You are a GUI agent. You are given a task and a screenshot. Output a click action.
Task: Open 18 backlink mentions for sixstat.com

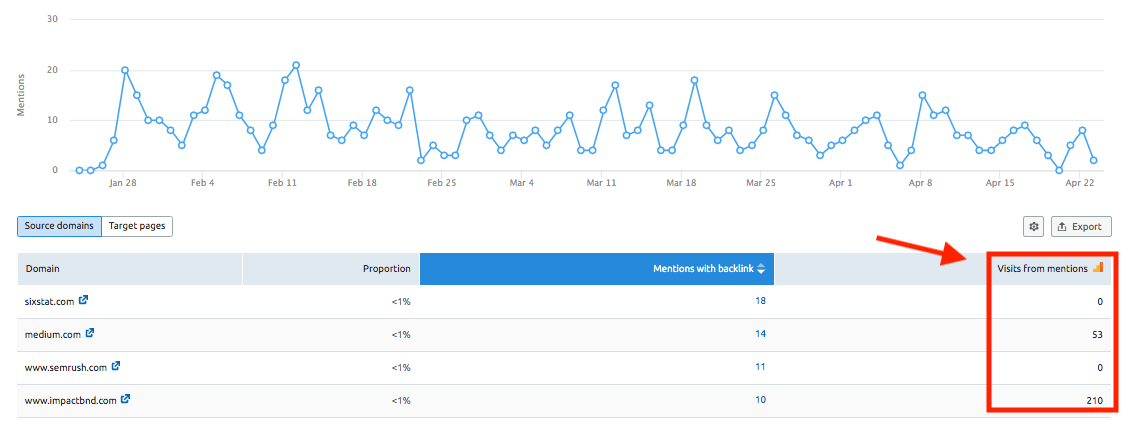pos(760,301)
